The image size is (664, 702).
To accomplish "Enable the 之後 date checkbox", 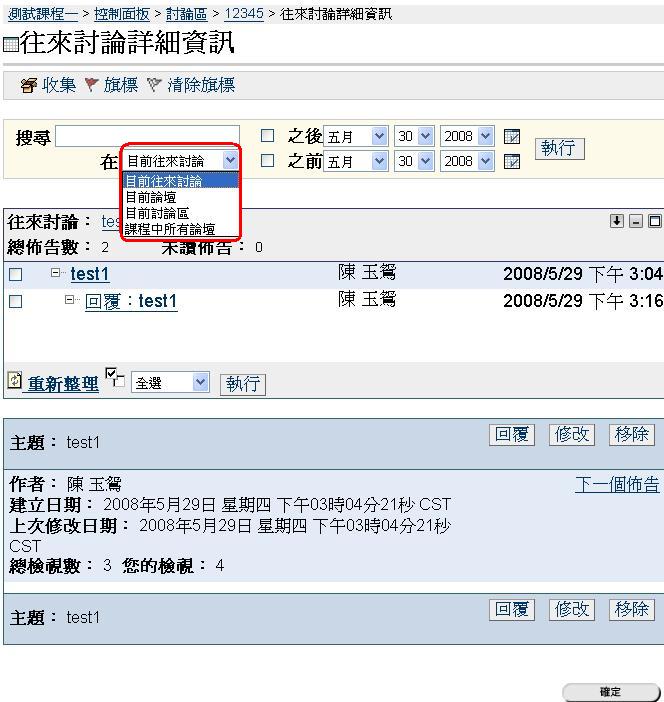I will [x=267, y=136].
